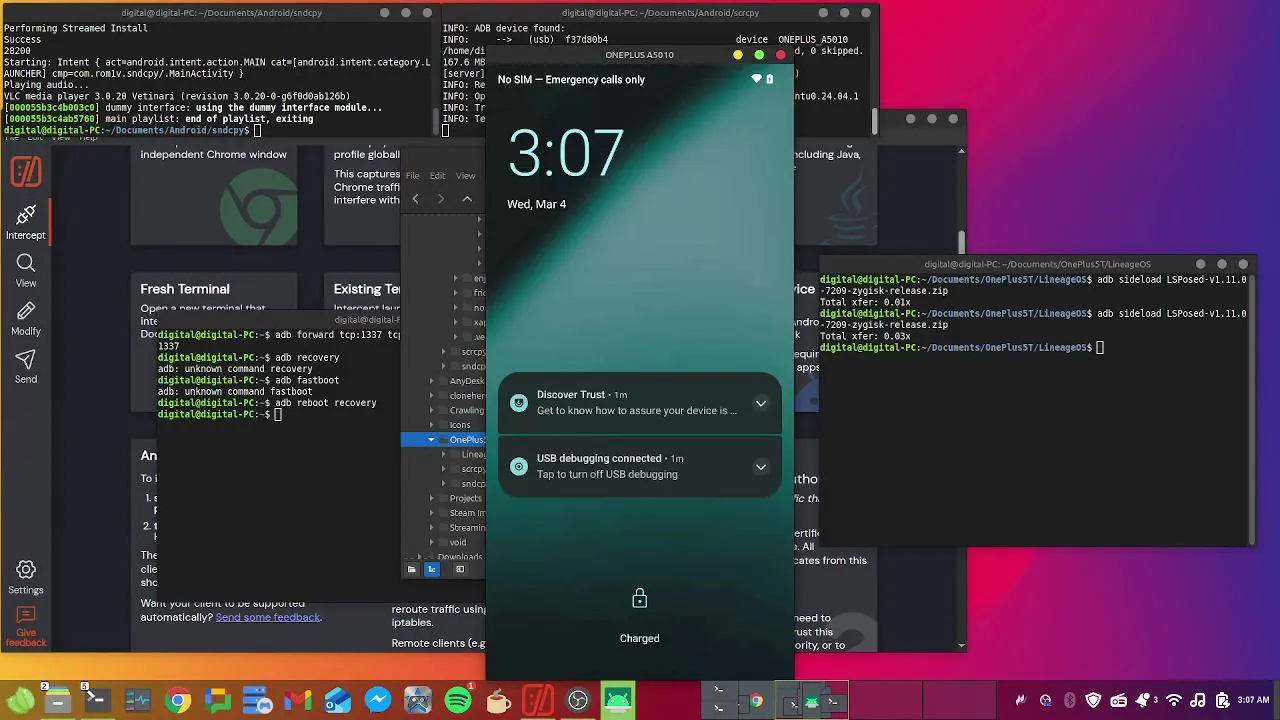This screenshot has width=1280, height=720.
Task: Open the Send section in HTTP Toolkit sidebar
Action: click(26, 366)
